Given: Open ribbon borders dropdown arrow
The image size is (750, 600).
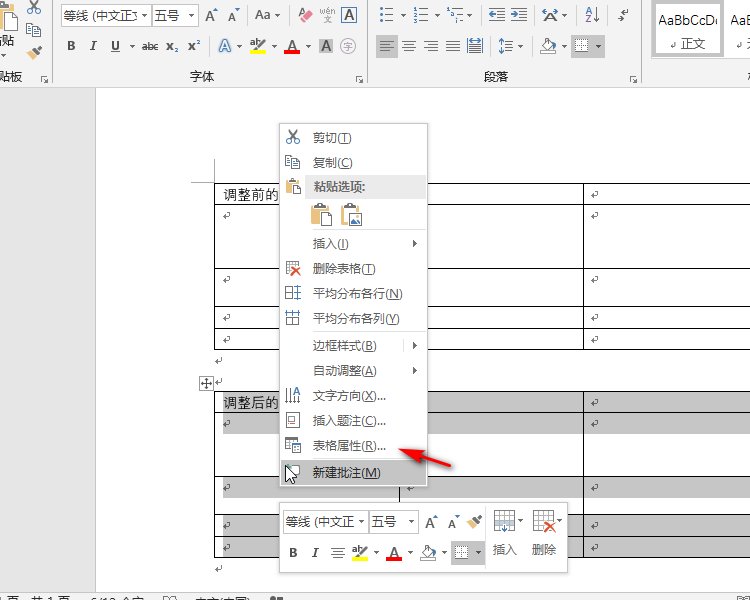Looking at the screenshot, I should (598, 46).
